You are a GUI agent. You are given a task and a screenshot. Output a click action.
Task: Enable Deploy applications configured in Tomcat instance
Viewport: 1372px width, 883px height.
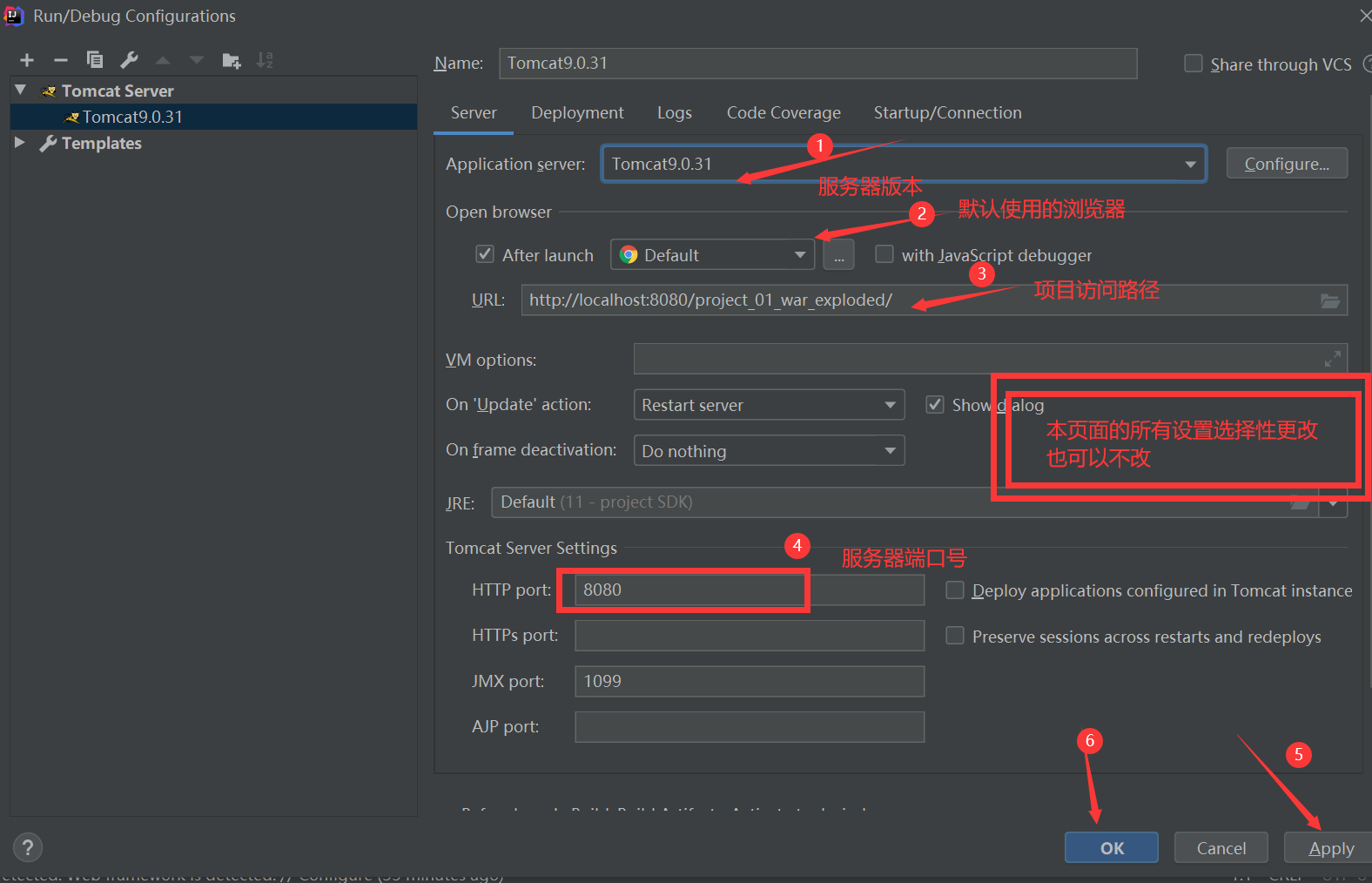point(955,590)
